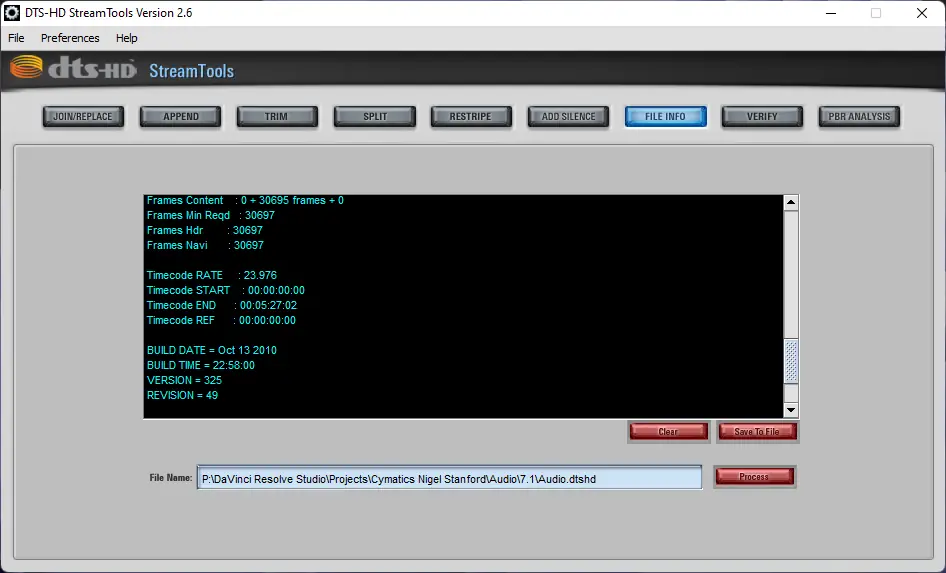Go to the RESTRIPE tool

471,116
